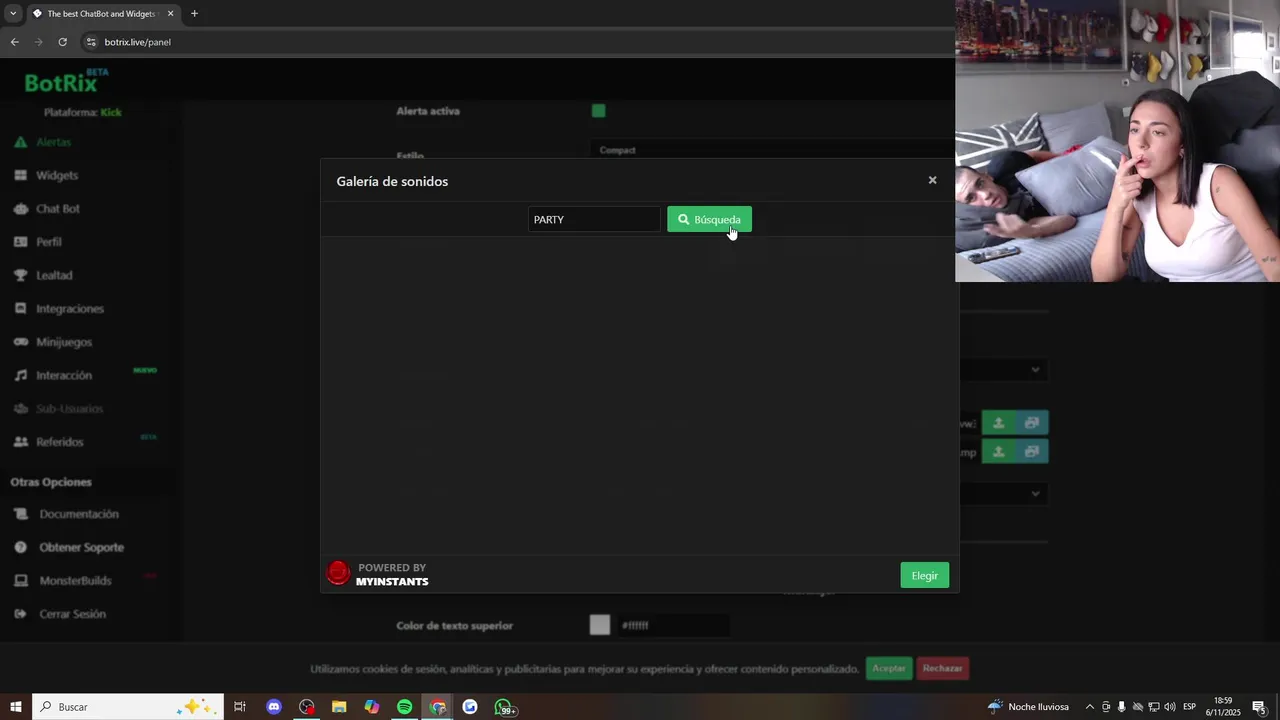Click Cerrar Sesión to log out
This screenshot has width=1280, height=720.
coord(72,614)
